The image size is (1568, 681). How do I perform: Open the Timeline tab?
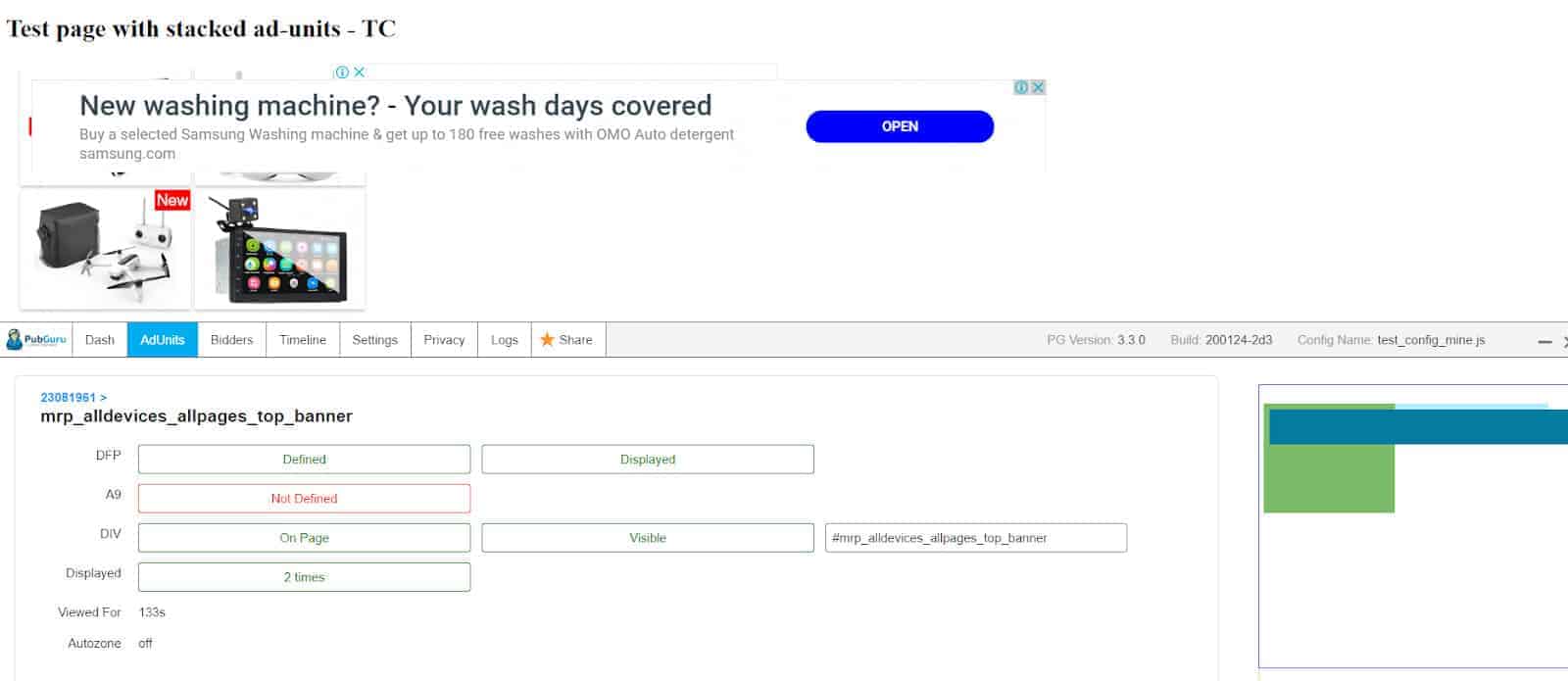click(x=303, y=340)
